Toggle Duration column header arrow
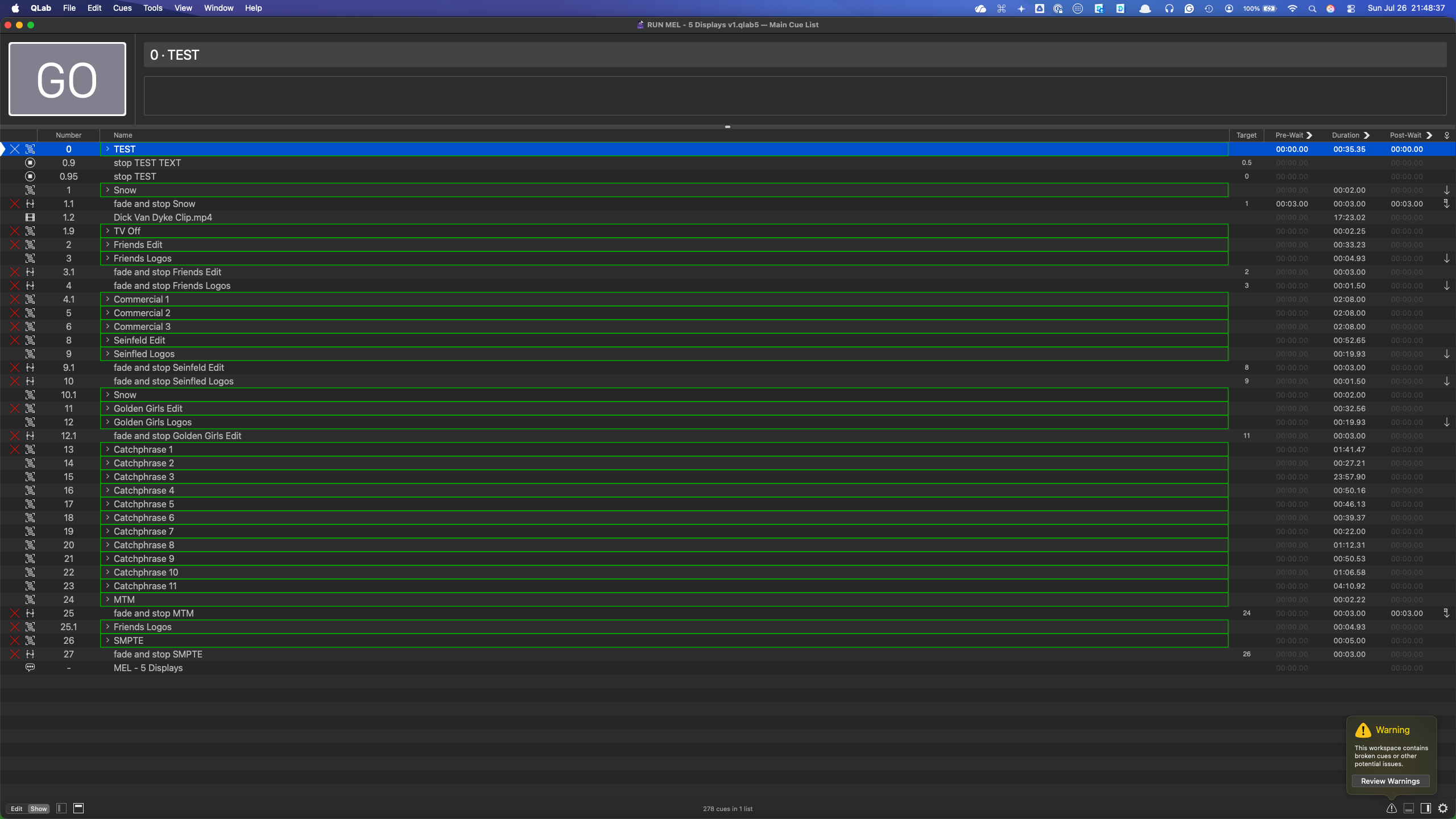The height and width of the screenshot is (819, 1456). [1367, 135]
